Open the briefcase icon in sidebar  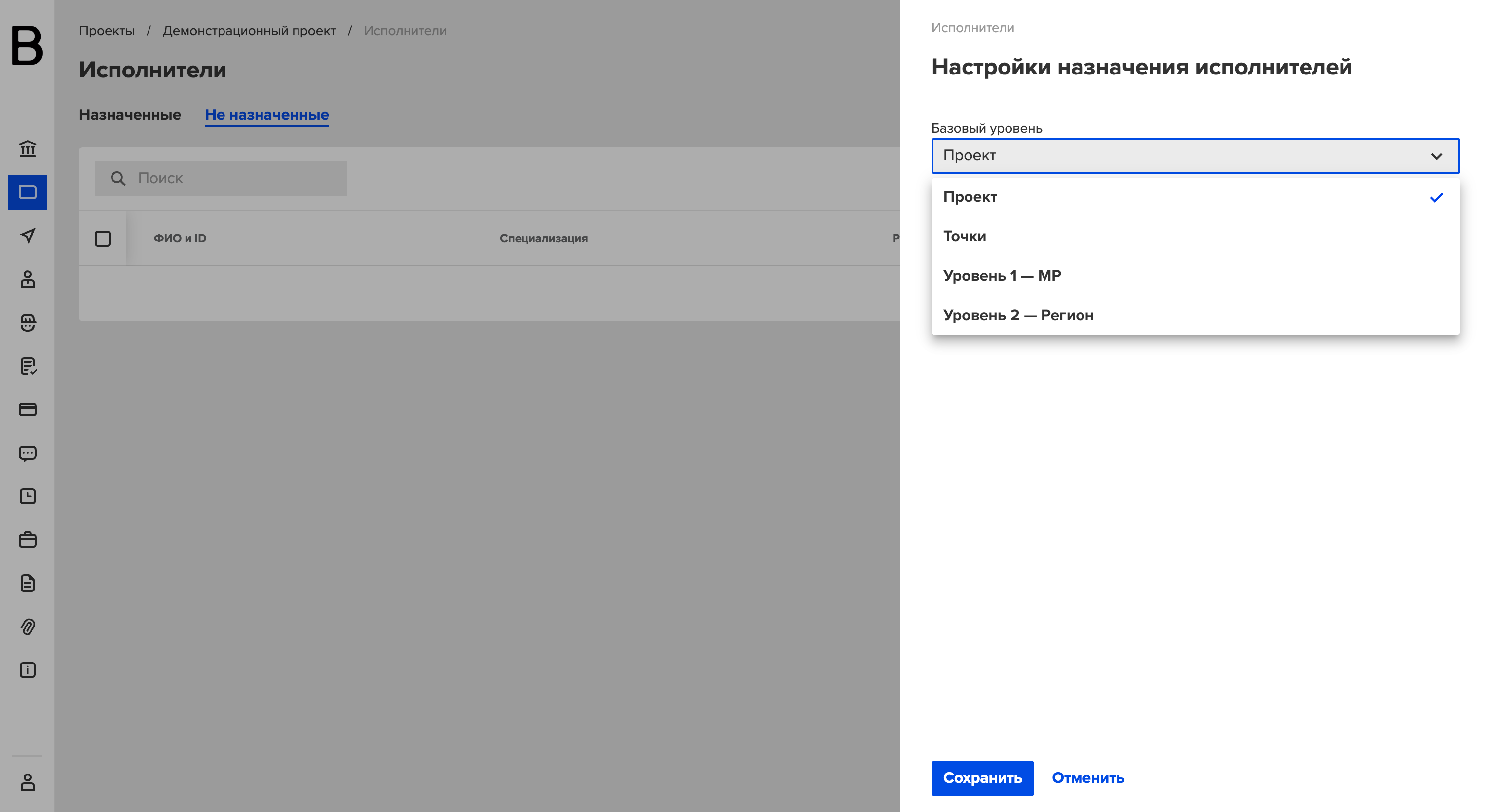[x=27, y=540]
